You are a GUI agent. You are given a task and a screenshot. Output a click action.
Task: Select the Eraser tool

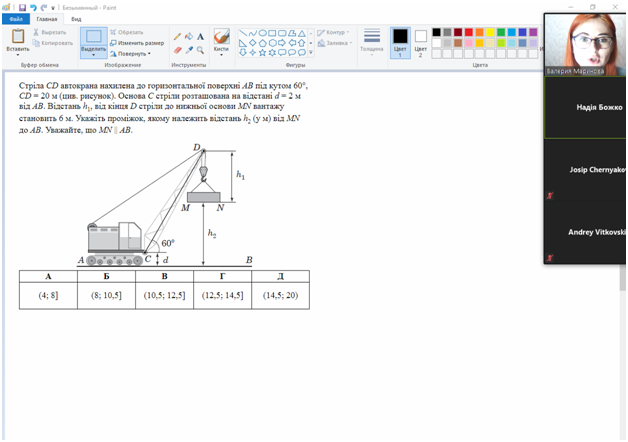(177, 50)
